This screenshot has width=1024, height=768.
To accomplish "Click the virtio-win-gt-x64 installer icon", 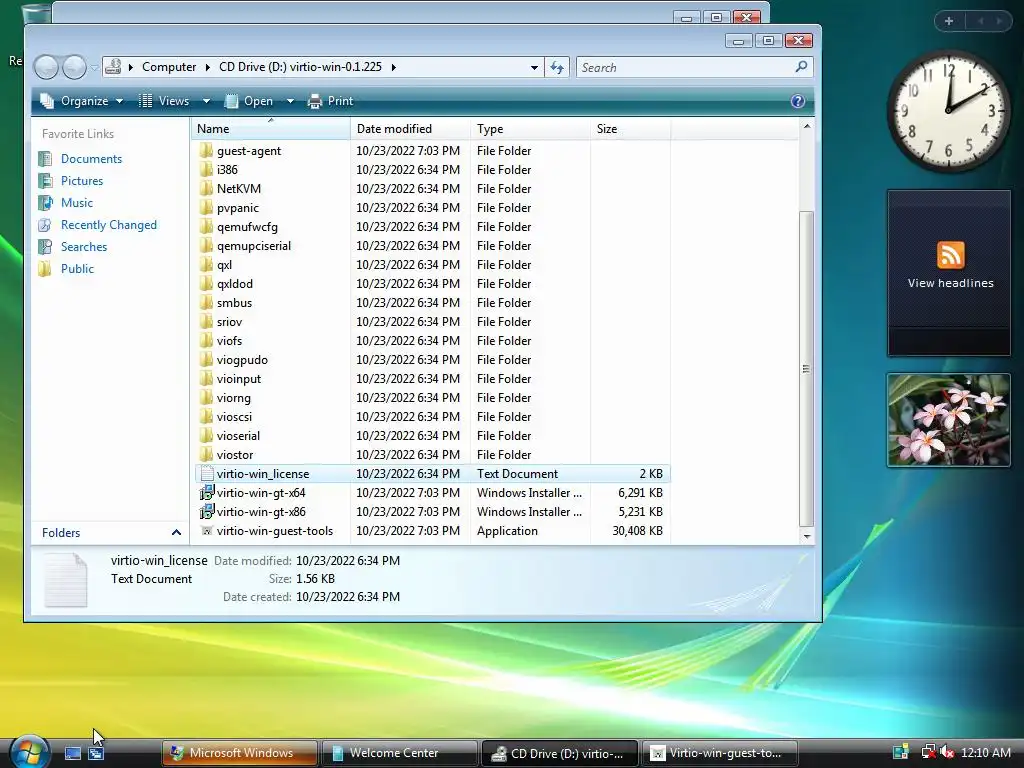I will click(206, 493).
